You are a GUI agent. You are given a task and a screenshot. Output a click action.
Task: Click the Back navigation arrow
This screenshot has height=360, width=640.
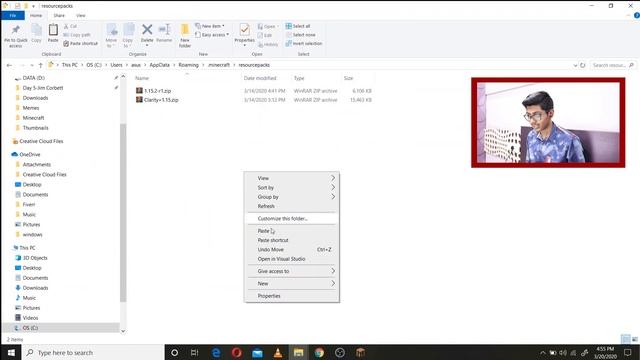9,65
